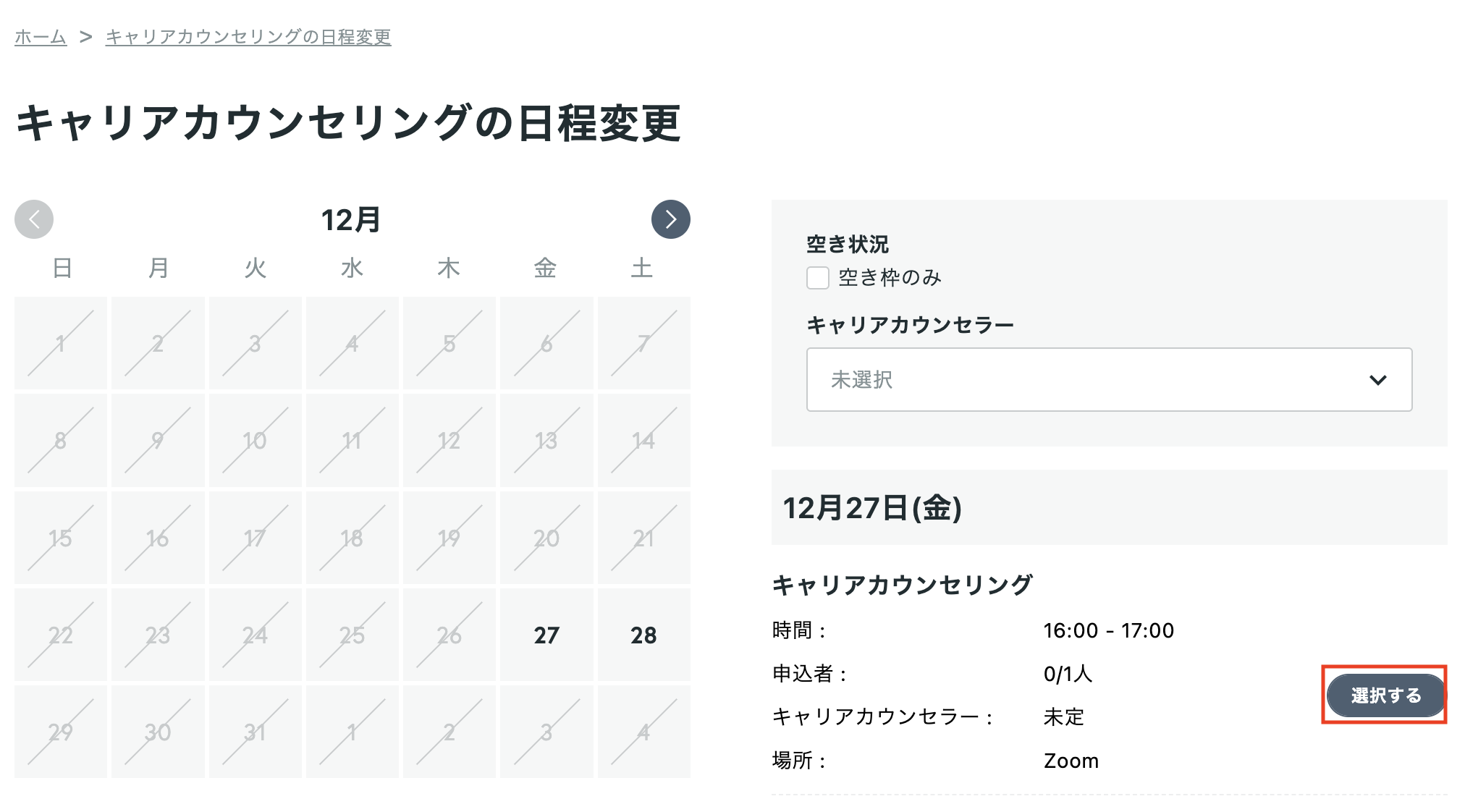Select December 28 on the calendar
Image resolution: width=1465 pixels, height=812 pixels.
click(x=643, y=635)
